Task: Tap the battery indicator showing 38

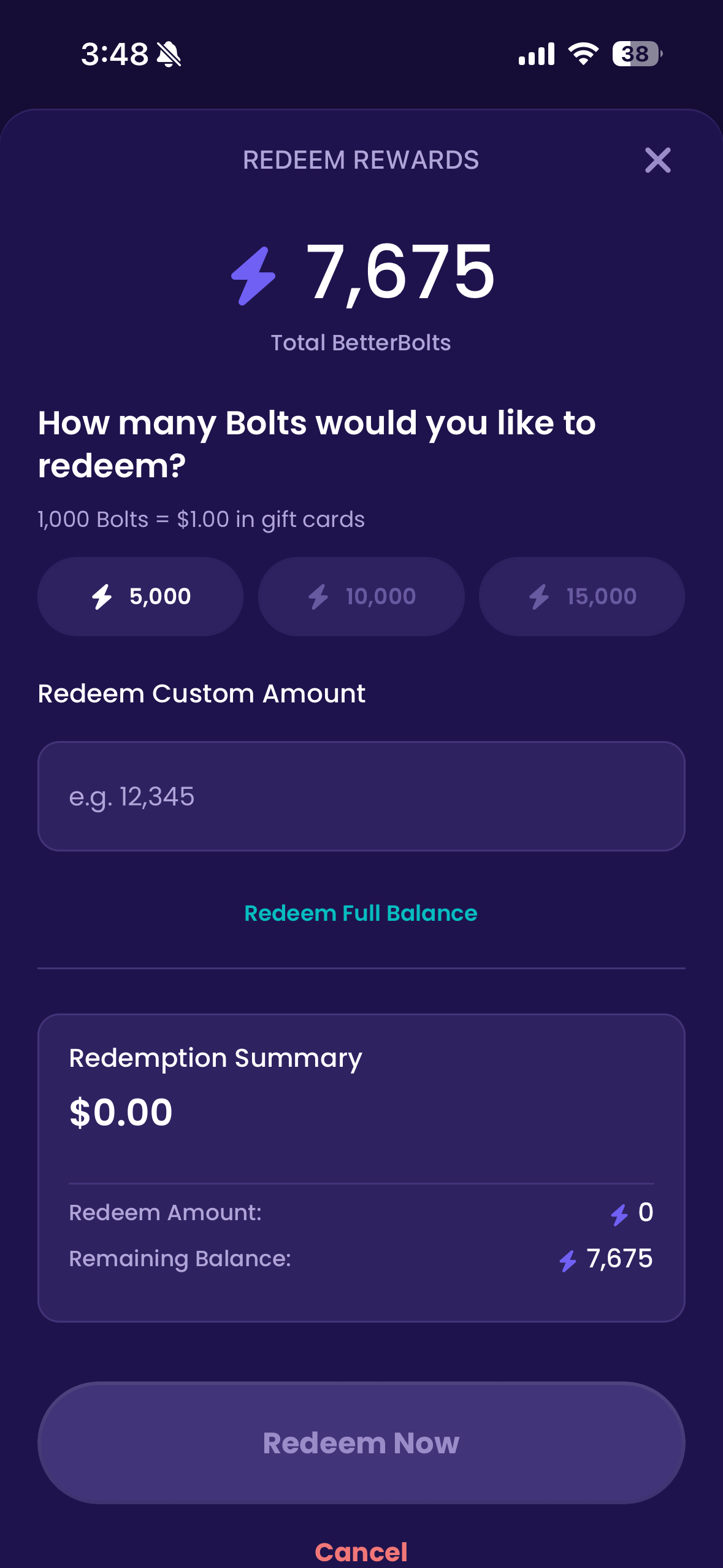Action: 637,54
